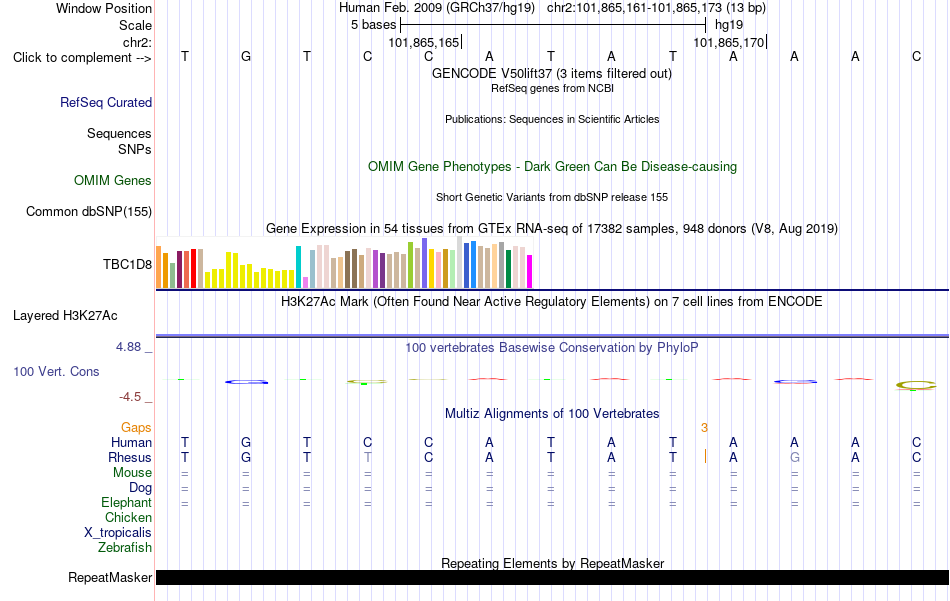Image resolution: width=950 pixels, height=601 pixels.
Task: Open the Layered H3K27Ac track label
Action: coord(65,316)
